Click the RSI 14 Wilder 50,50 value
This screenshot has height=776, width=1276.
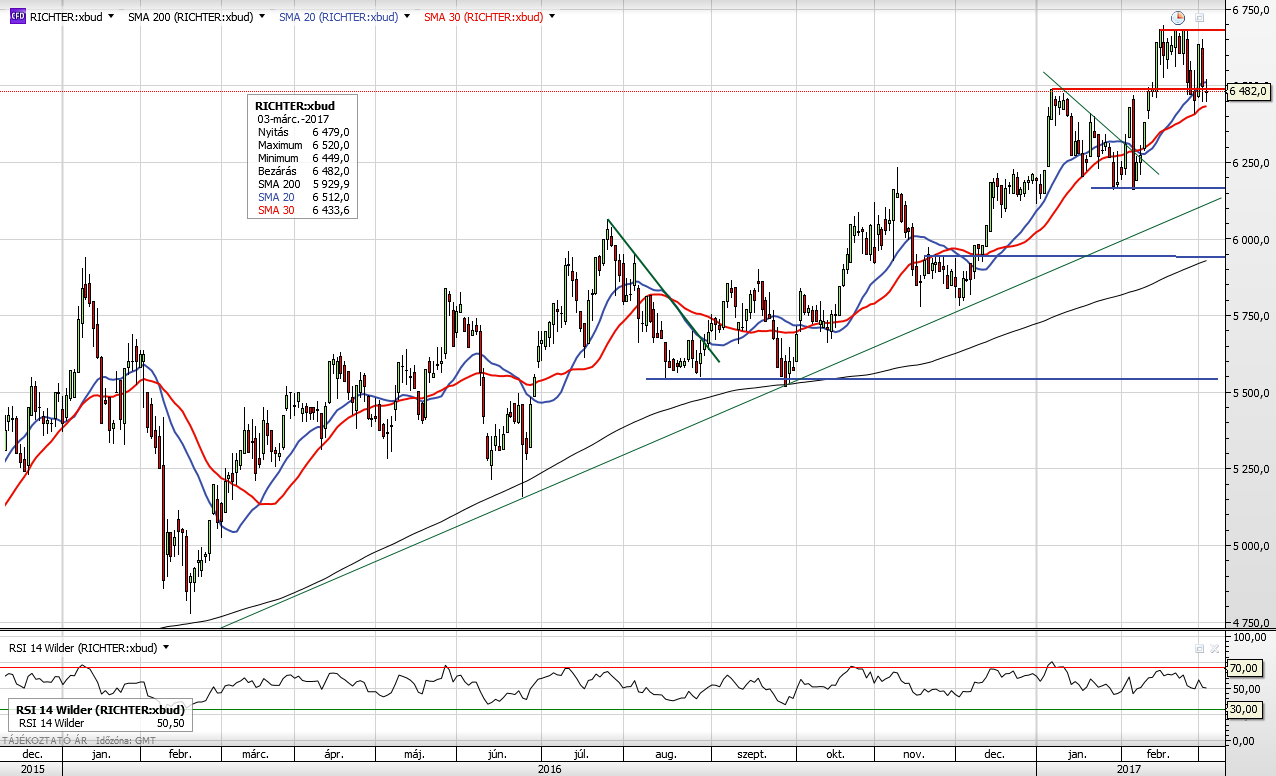(171, 723)
